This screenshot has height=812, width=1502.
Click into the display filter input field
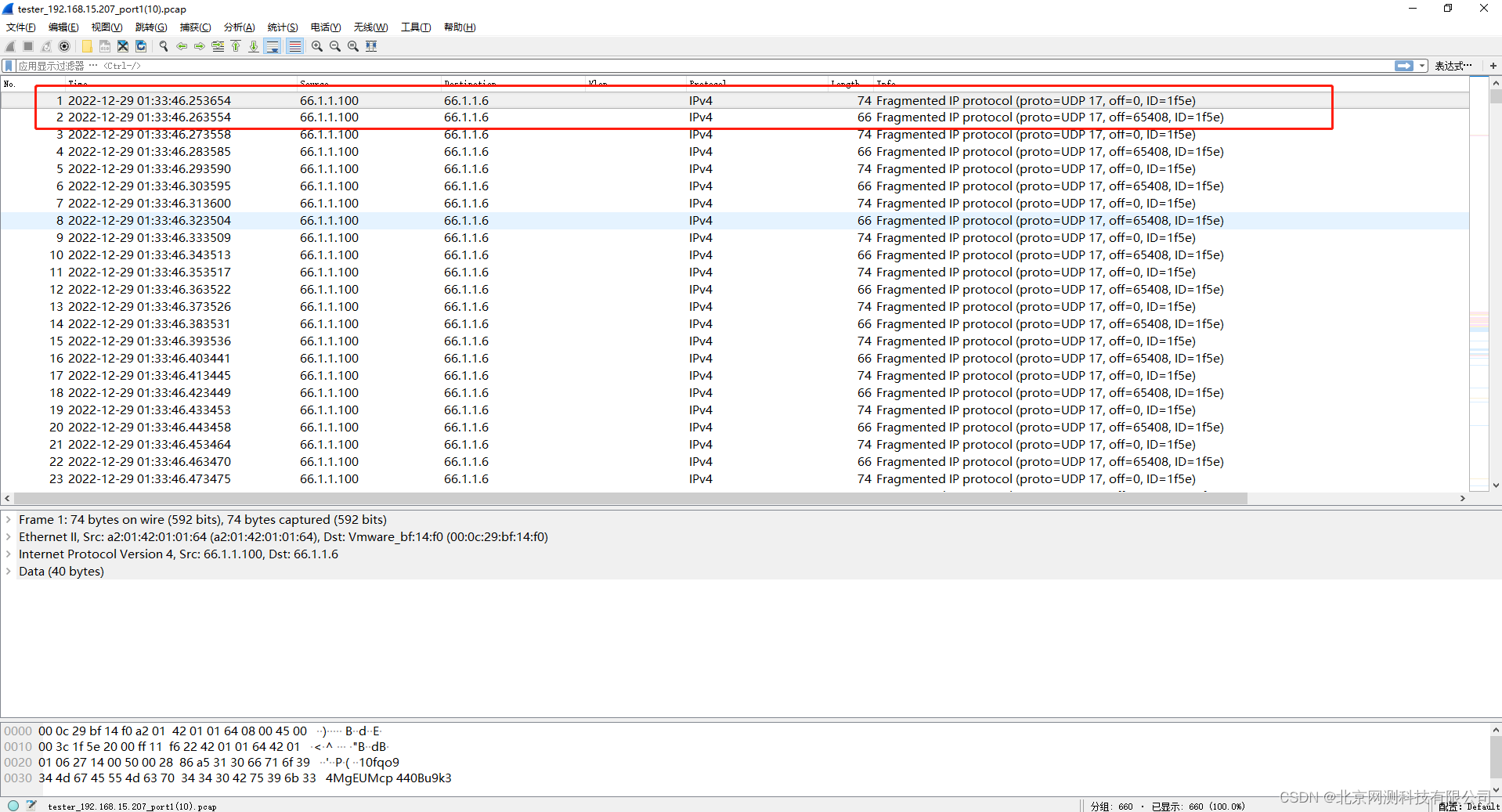point(705,66)
